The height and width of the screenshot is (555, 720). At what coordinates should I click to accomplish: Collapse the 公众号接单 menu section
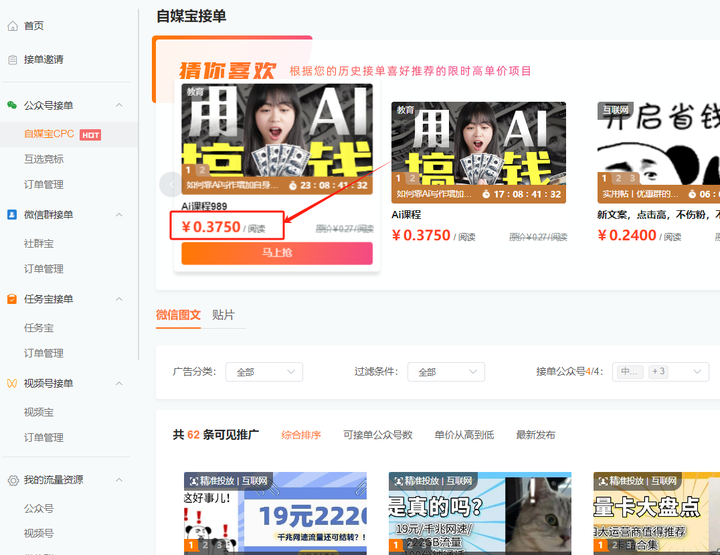[119, 105]
